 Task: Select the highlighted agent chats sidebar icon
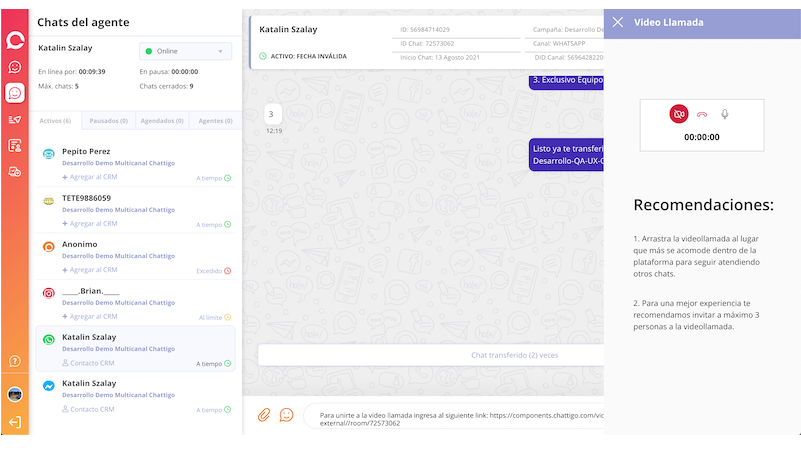click(15, 93)
